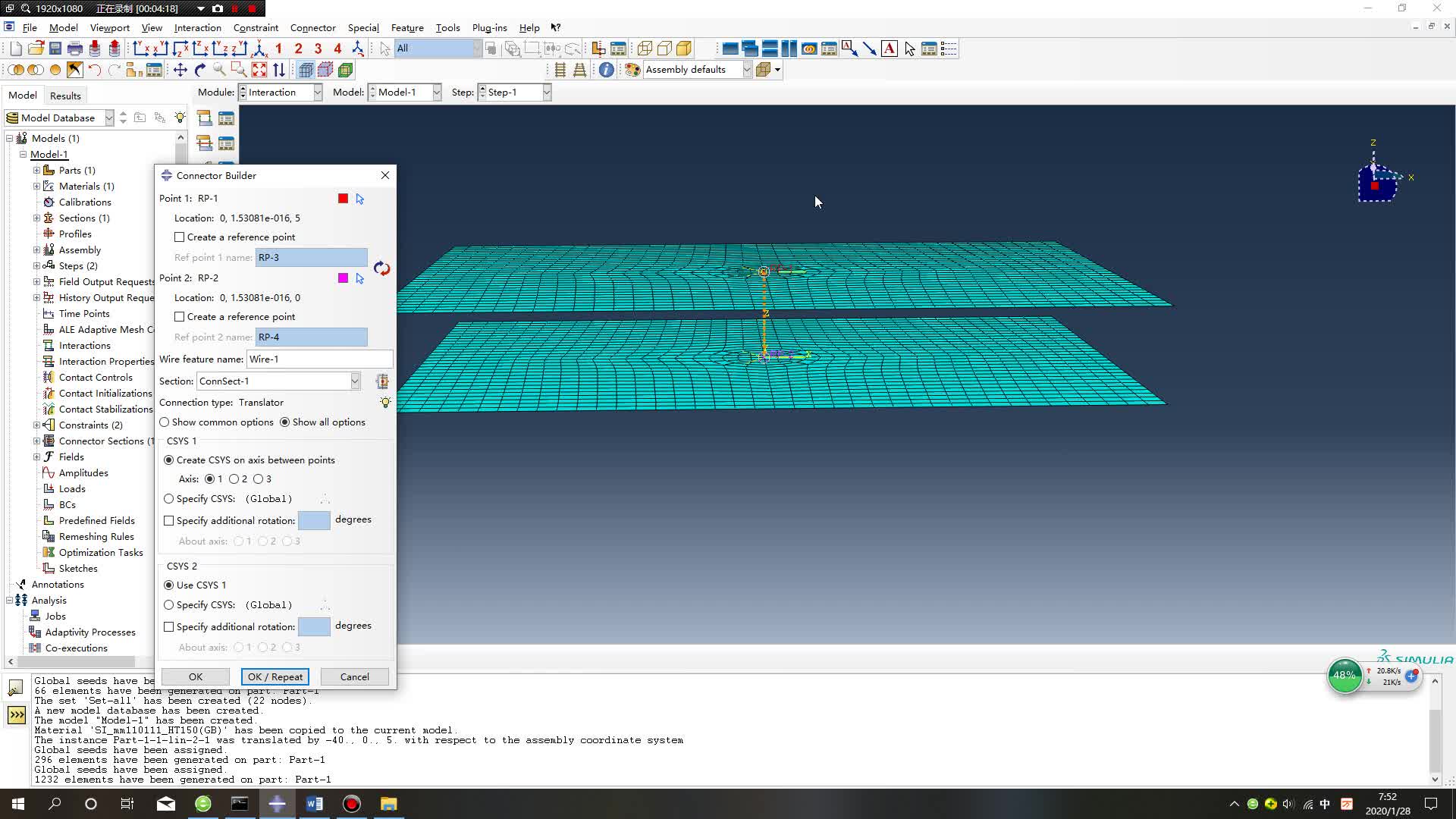The width and height of the screenshot is (1456, 819).
Task: Click the connection type lightbulb tip icon
Action: click(385, 403)
